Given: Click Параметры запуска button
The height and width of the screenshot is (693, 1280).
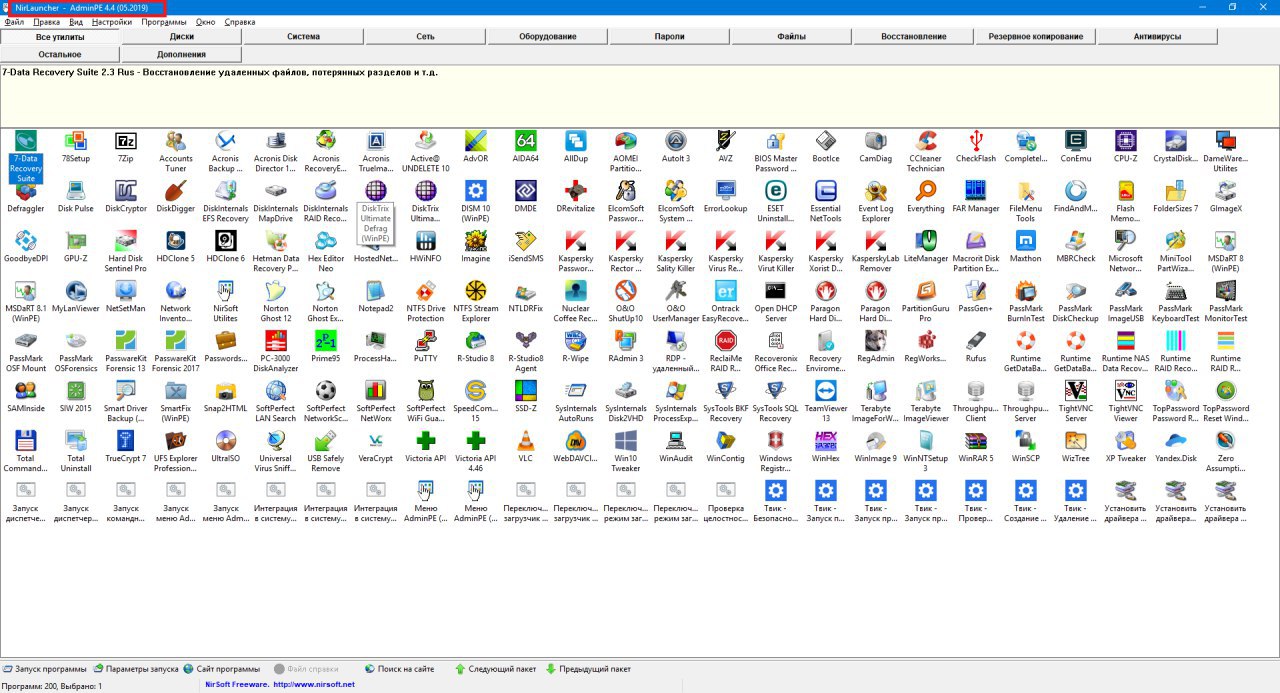Looking at the screenshot, I should coord(136,669).
